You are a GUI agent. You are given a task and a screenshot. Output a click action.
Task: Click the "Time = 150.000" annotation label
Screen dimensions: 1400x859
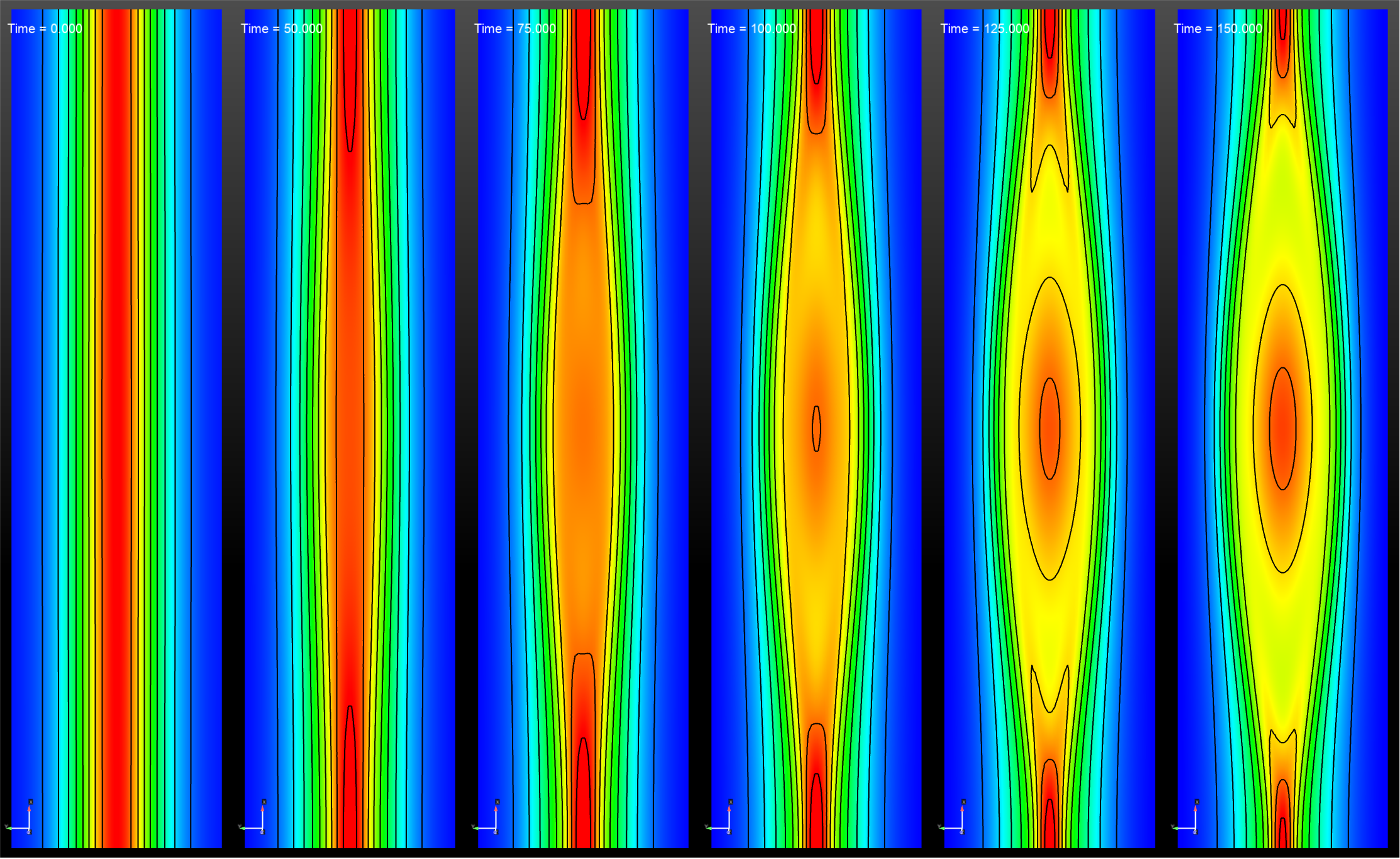click(x=1218, y=28)
